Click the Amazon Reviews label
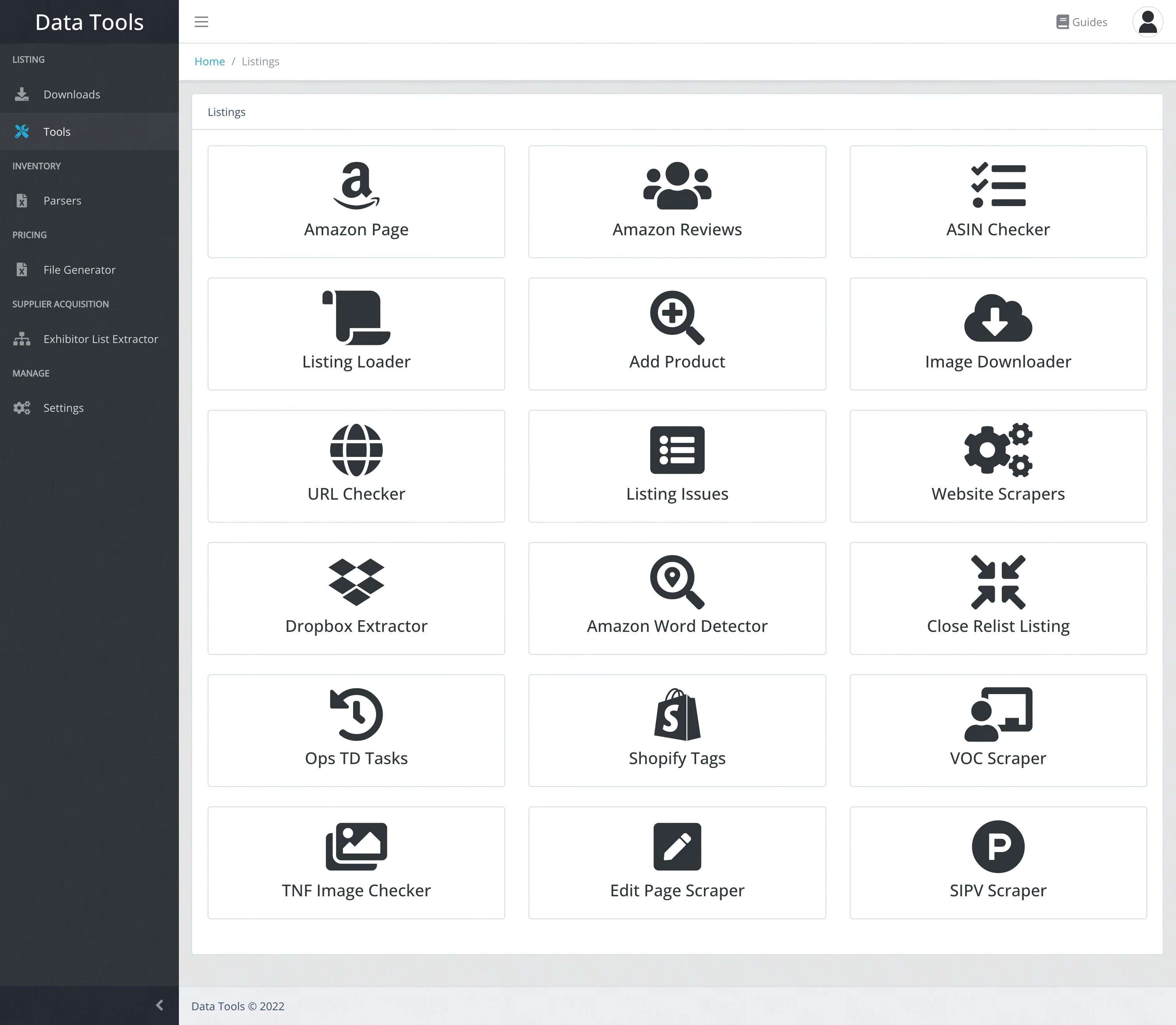The height and width of the screenshot is (1025, 1176). [x=677, y=229]
